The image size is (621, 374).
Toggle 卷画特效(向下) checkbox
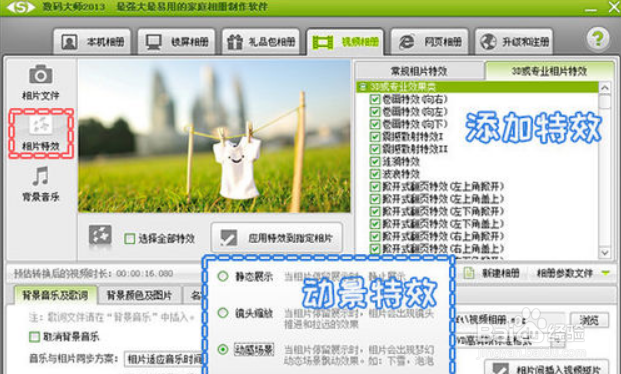[375, 124]
